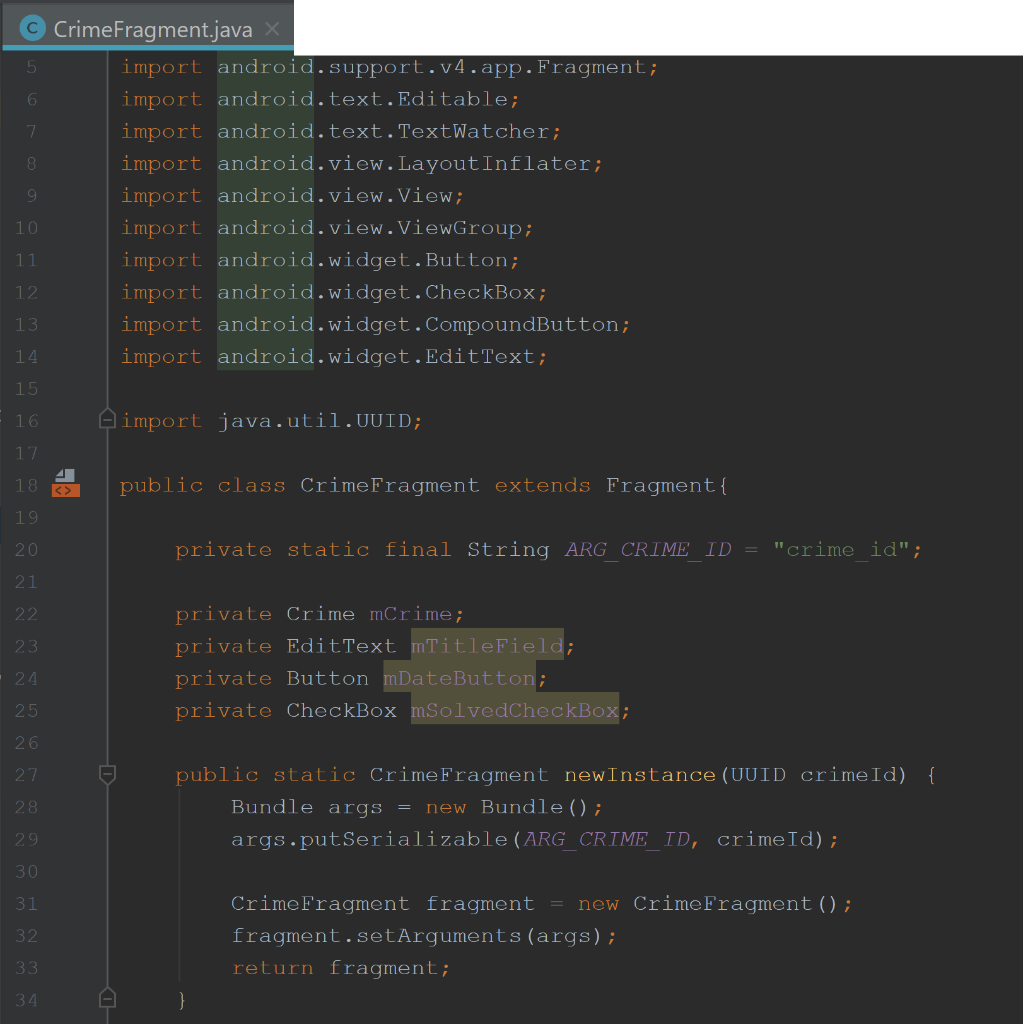Click line number 27 in the gutter

coord(26,775)
